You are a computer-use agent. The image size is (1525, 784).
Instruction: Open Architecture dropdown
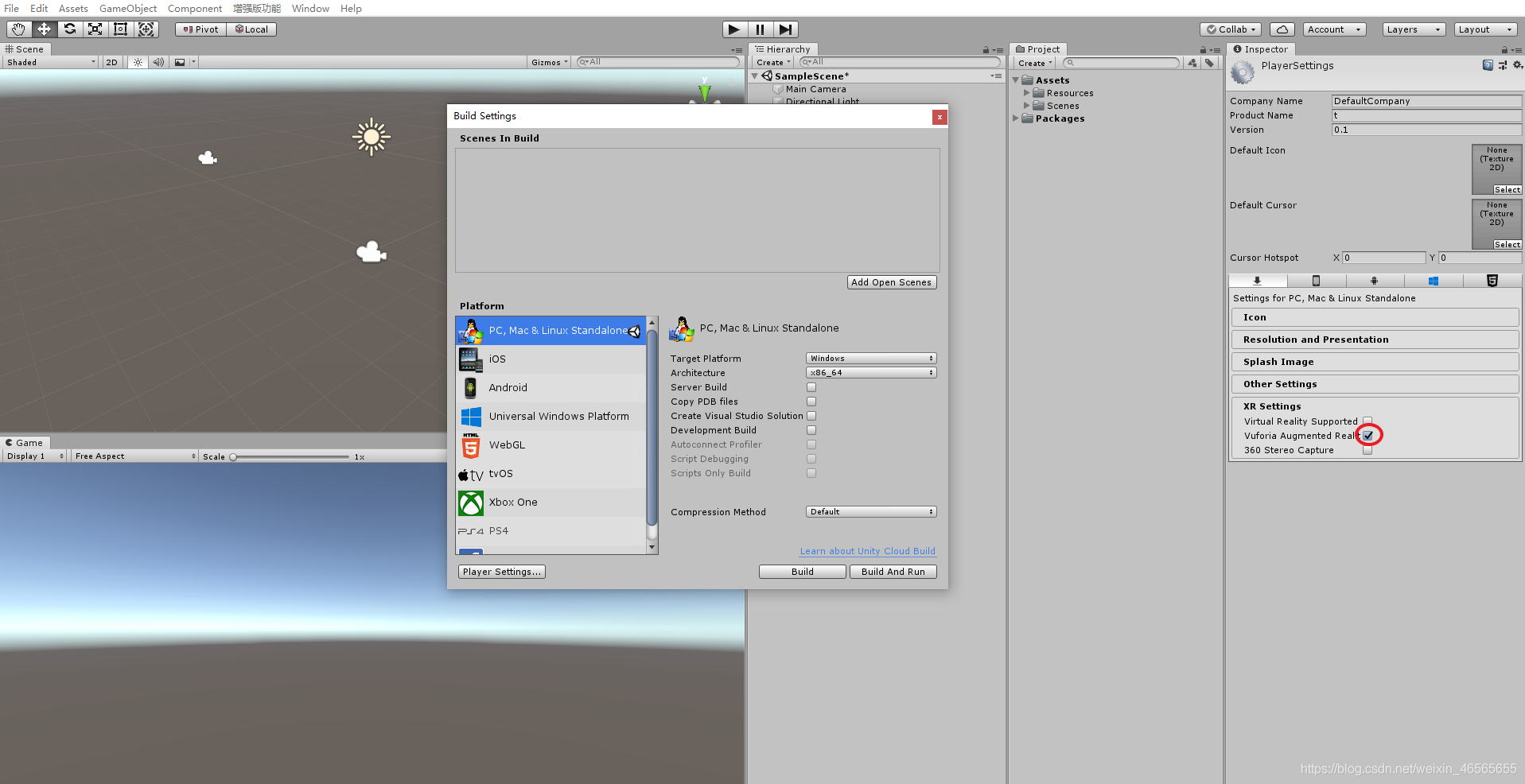[x=871, y=373]
